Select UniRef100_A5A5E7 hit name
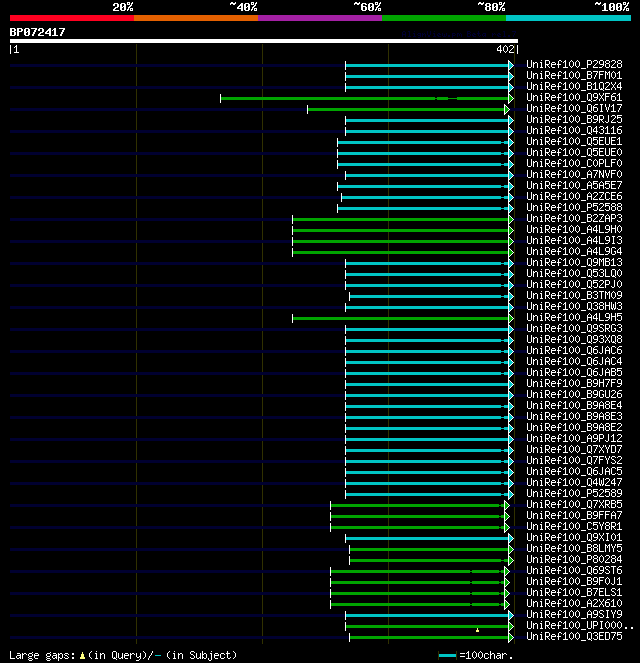The image size is (640, 663). tap(574, 185)
